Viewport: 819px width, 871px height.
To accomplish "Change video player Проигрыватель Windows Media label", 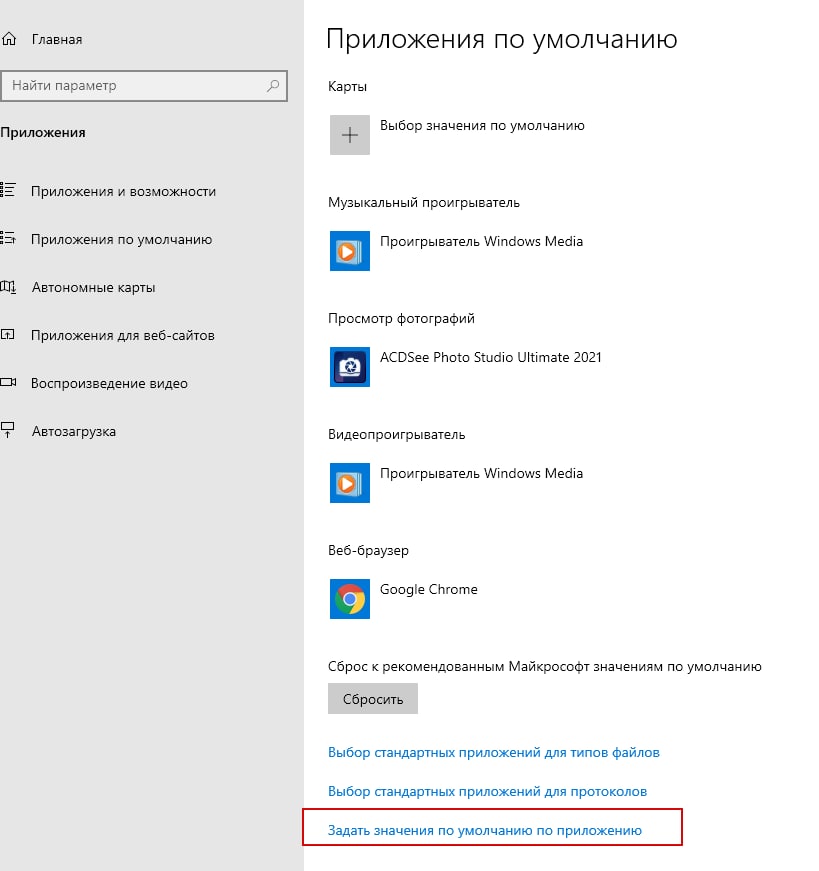I will click(482, 474).
